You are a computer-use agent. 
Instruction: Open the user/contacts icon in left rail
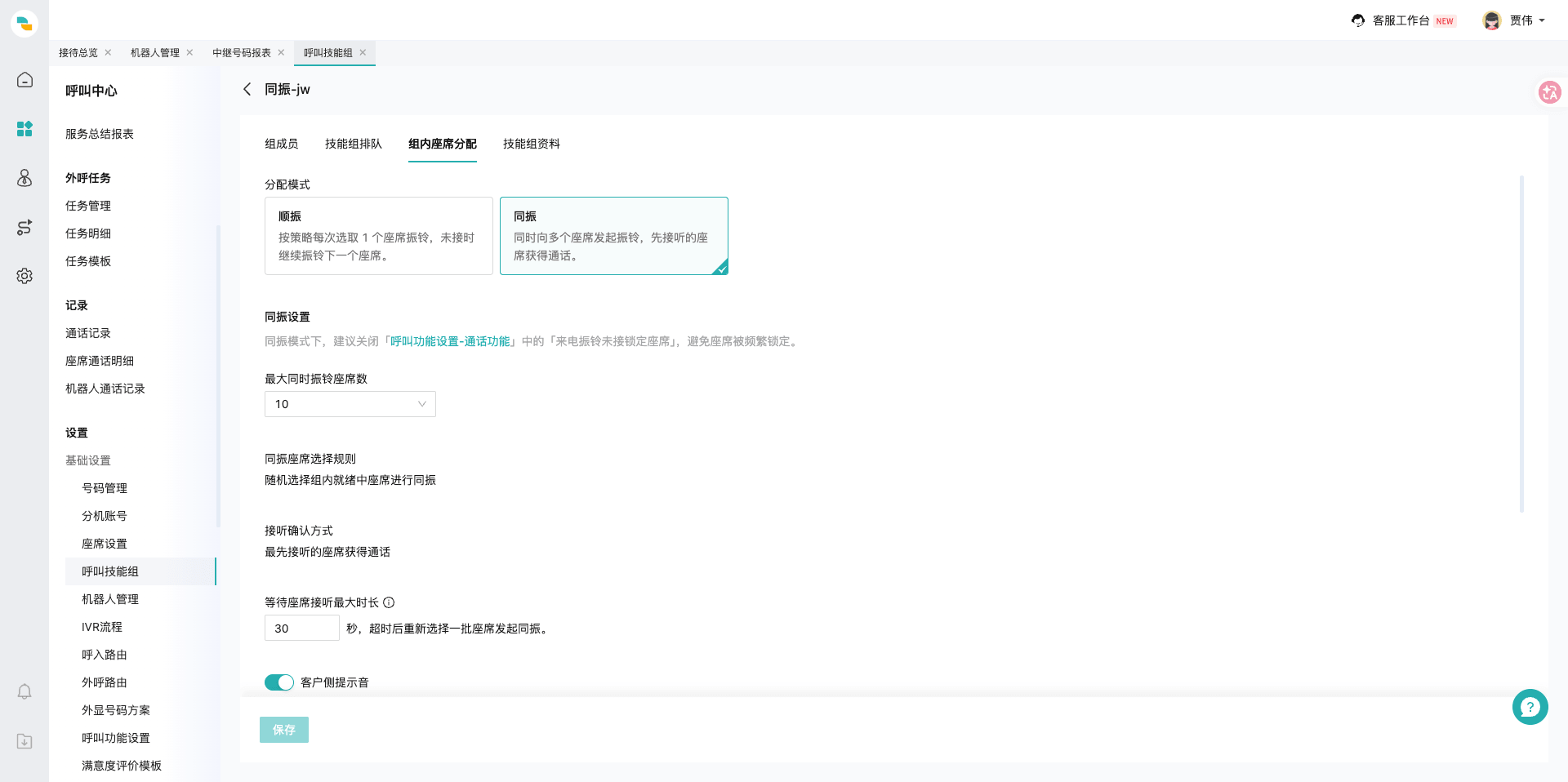pos(24,178)
